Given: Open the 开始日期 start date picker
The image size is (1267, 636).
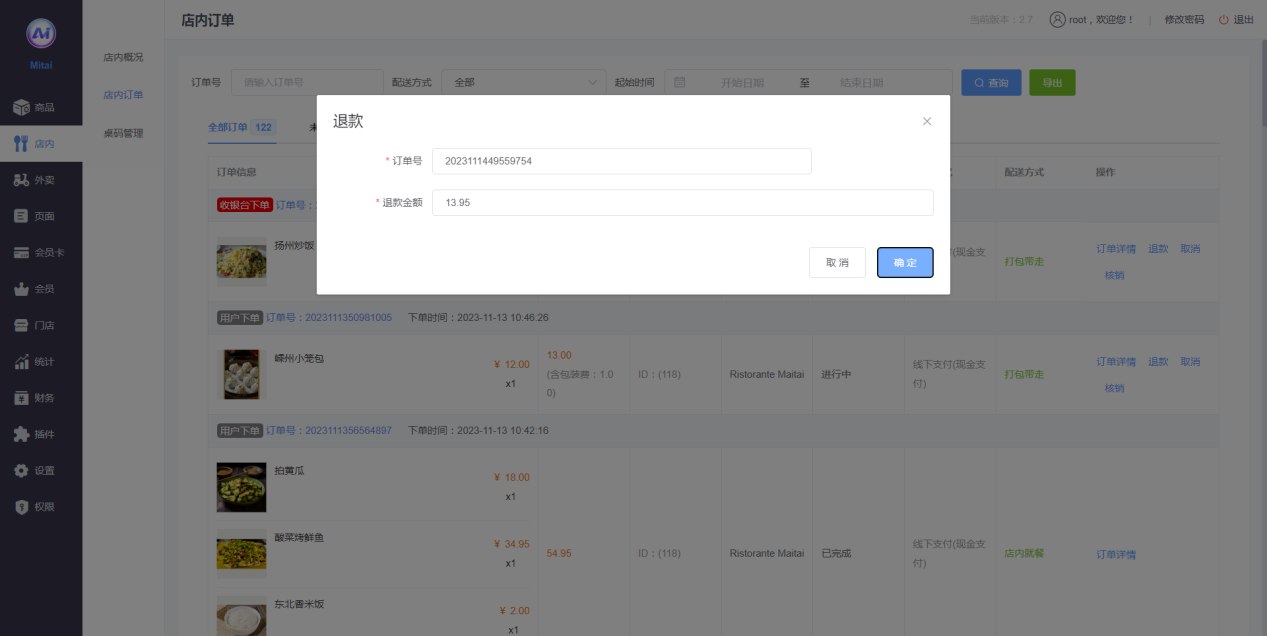Looking at the screenshot, I should pos(741,83).
